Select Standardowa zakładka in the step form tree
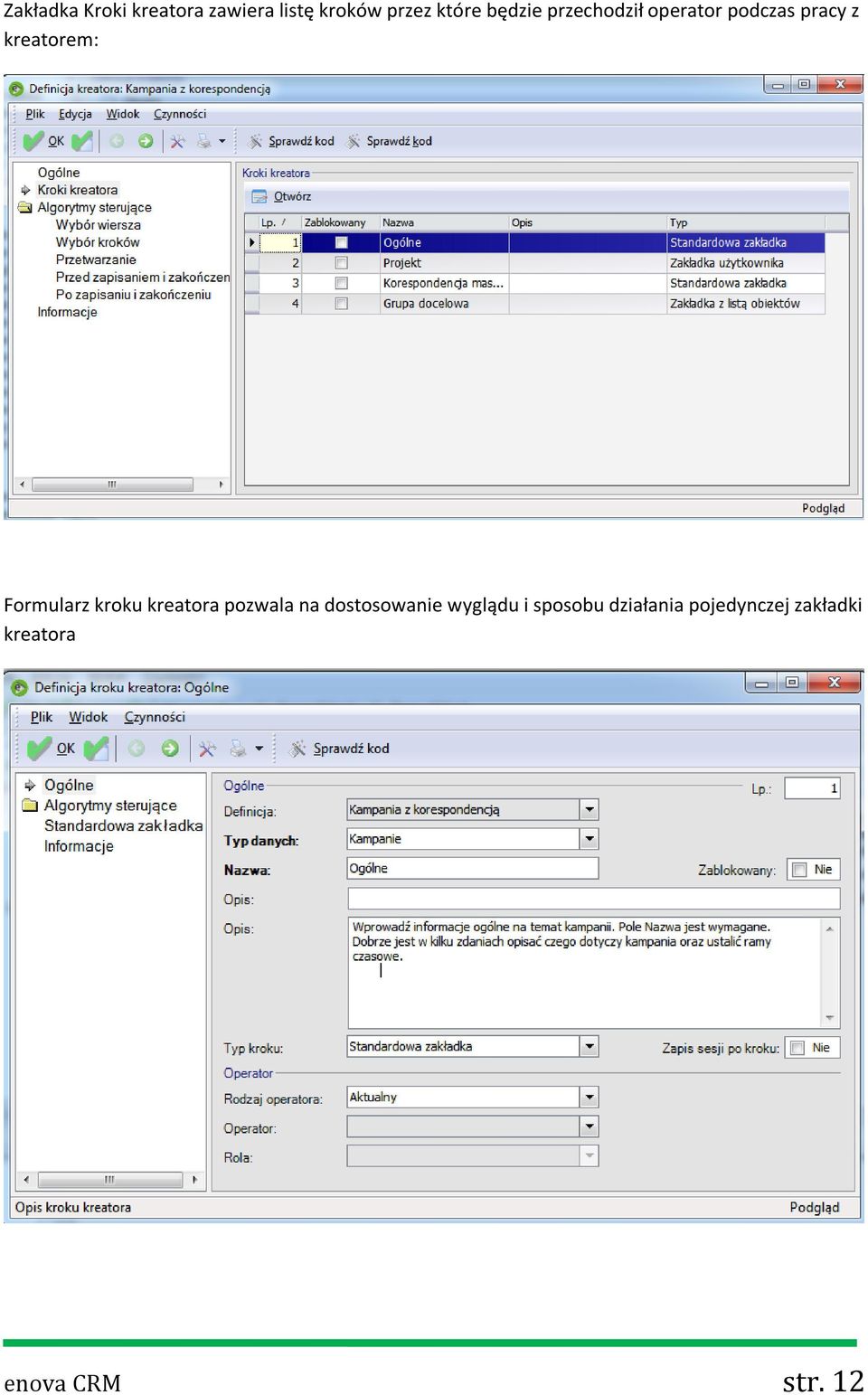 point(123,825)
